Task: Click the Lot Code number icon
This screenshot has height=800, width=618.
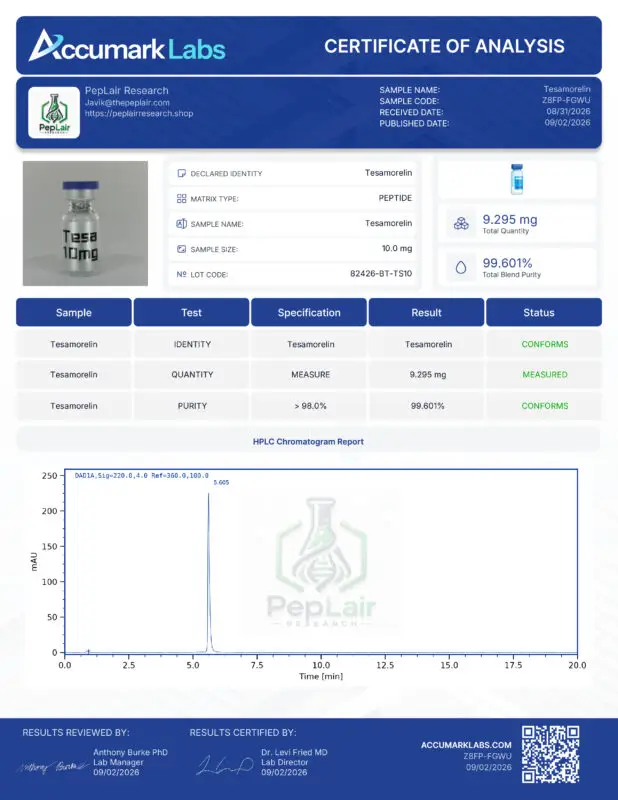Action: (181, 274)
